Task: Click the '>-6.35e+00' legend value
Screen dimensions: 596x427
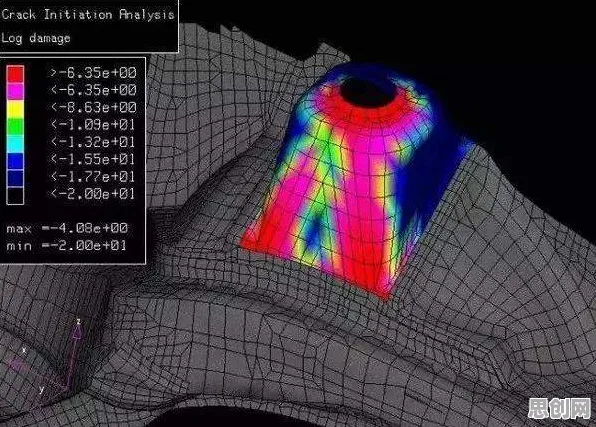Action: click(x=93, y=73)
